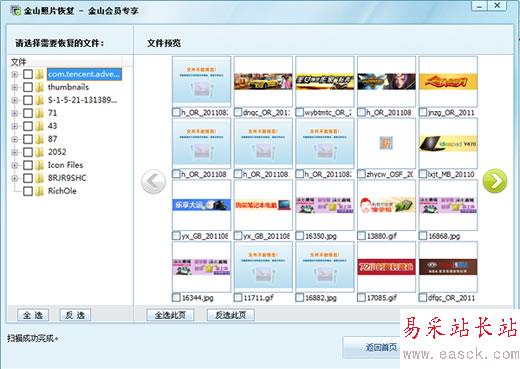Screen dimensions: 520x369
Task: Expand the S-1-5-21-131389 tree node
Action: click(x=14, y=100)
